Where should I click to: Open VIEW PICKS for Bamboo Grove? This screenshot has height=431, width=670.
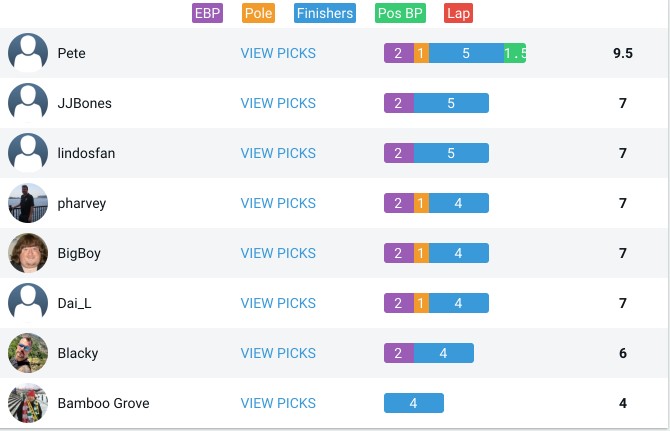(x=278, y=403)
